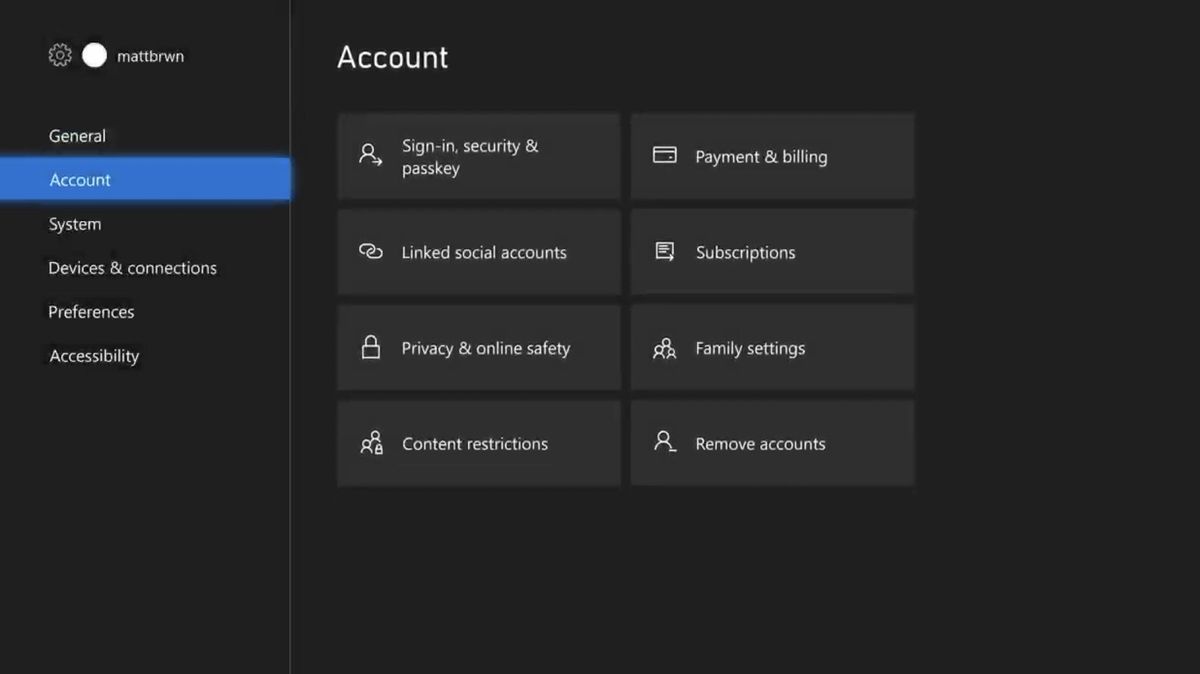Open the settings gear icon
The height and width of the screenshot is (674, 1200).
point(59,55)
